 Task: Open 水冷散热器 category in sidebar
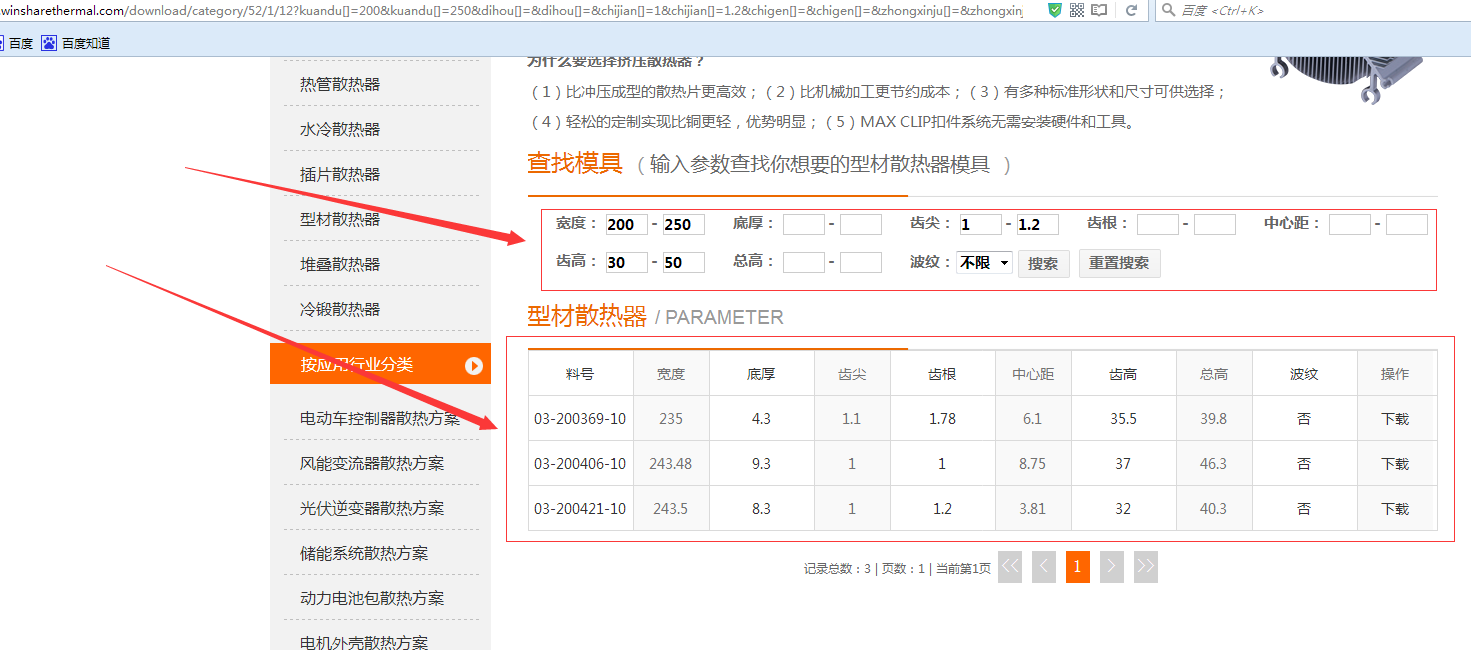tap(340, 129)
